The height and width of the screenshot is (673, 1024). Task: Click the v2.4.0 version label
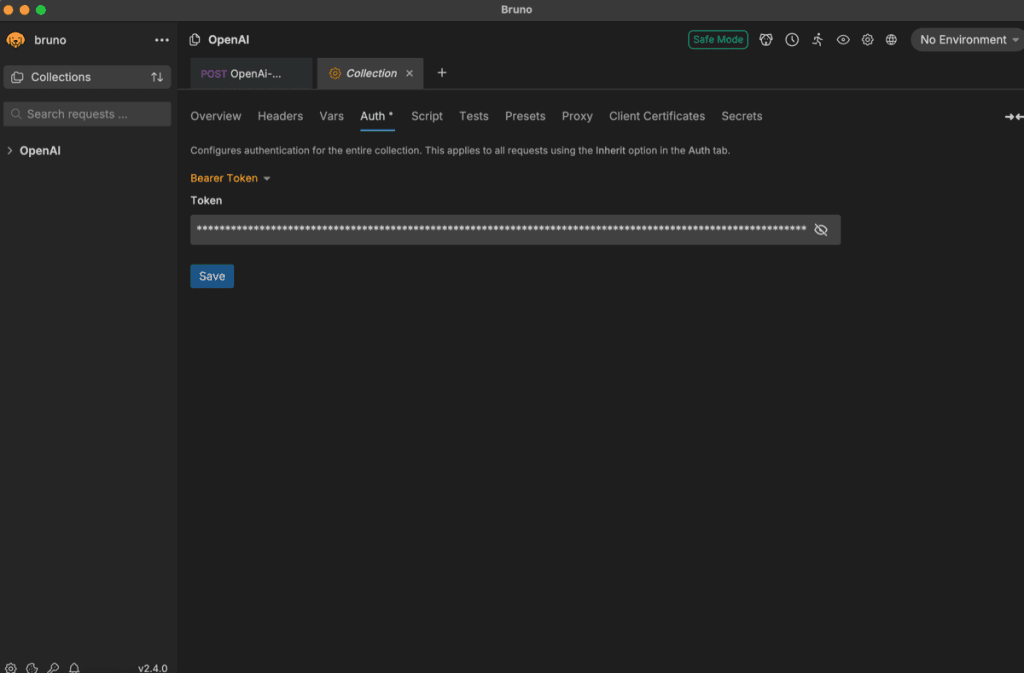(152, 668)
